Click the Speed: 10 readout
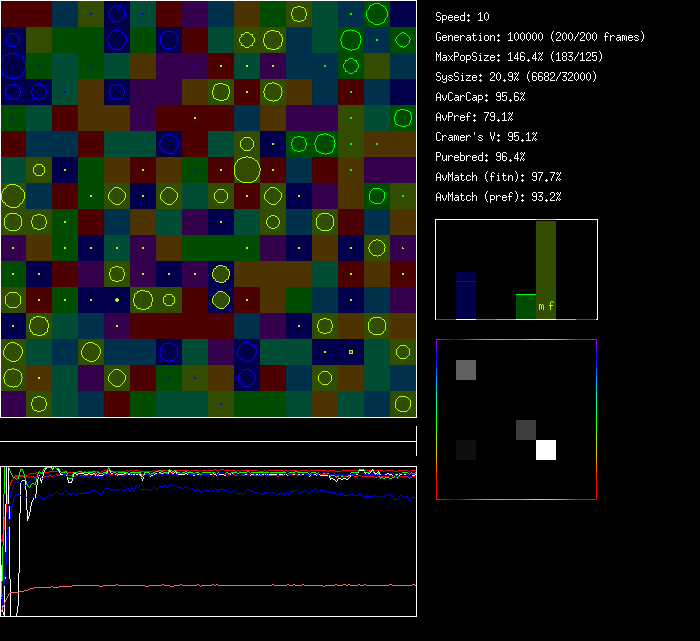This screenshot has height=641, width=700. [x=463, y=17]
